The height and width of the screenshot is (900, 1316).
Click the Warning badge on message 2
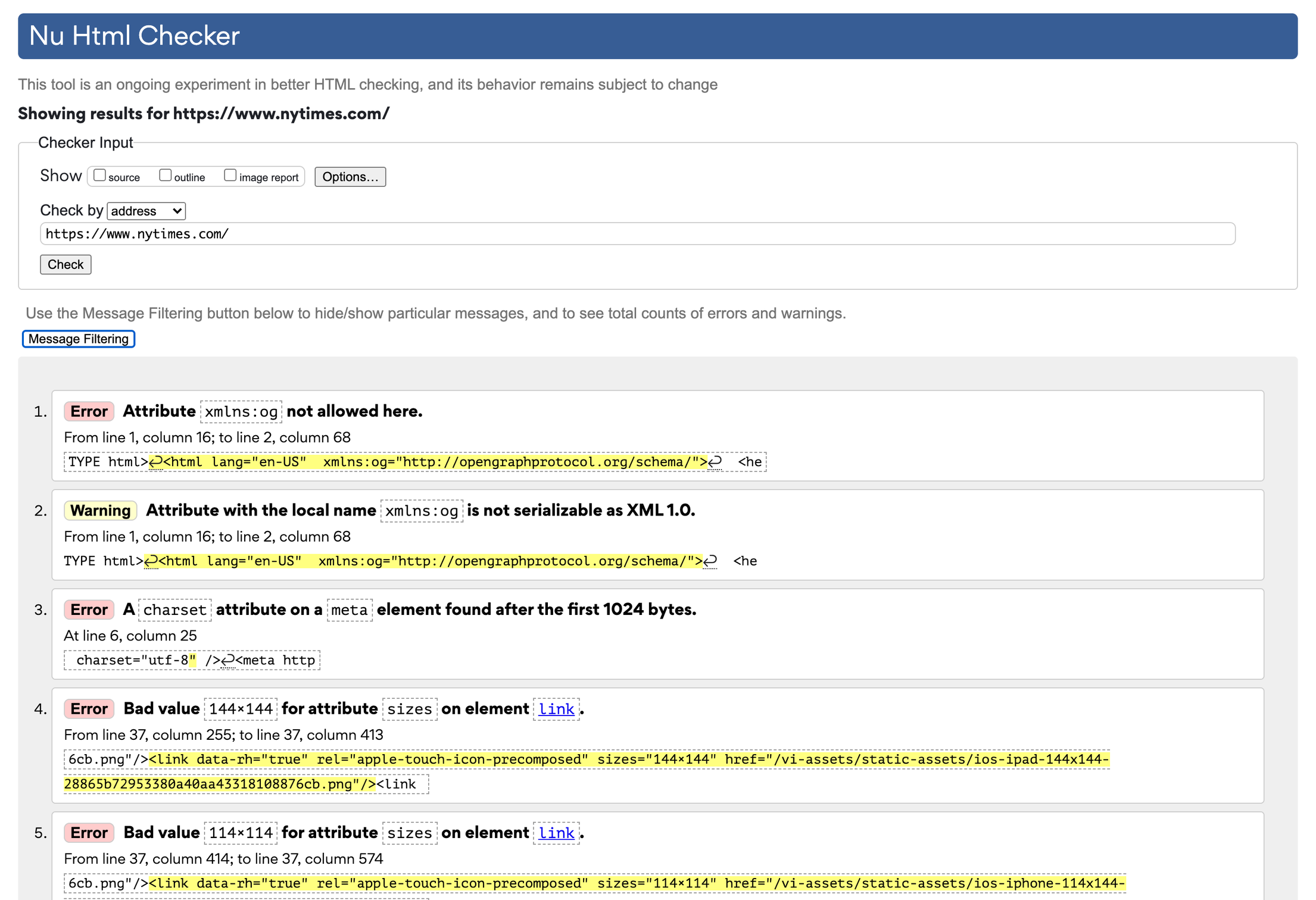pyautogui.click(x=100, y=511)
